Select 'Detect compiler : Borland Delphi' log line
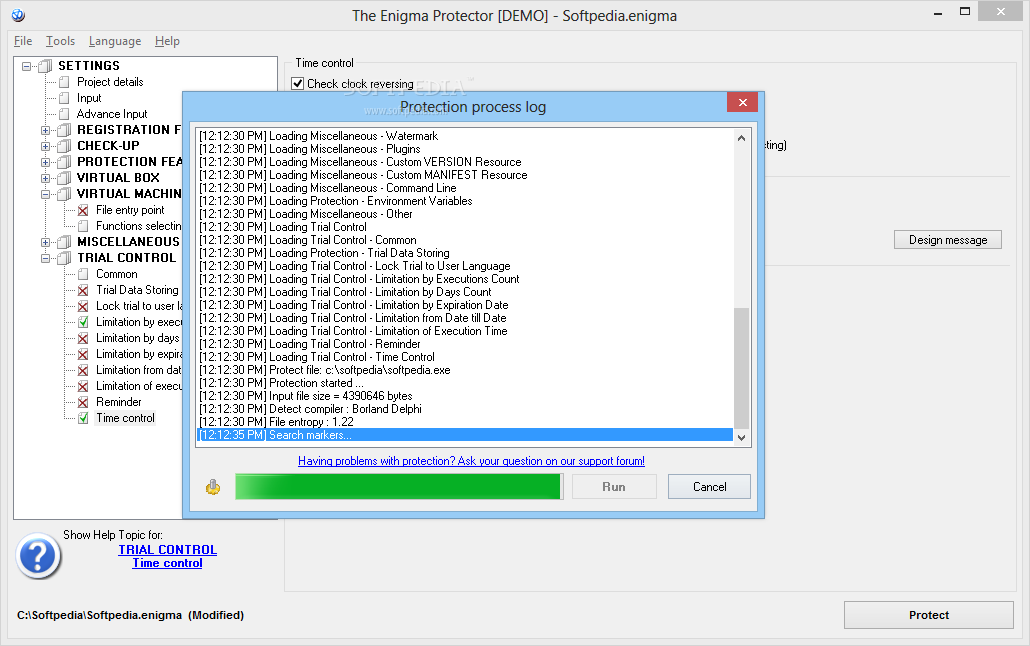This screenshot has height=646, width=1030. (x=465, y=409)
